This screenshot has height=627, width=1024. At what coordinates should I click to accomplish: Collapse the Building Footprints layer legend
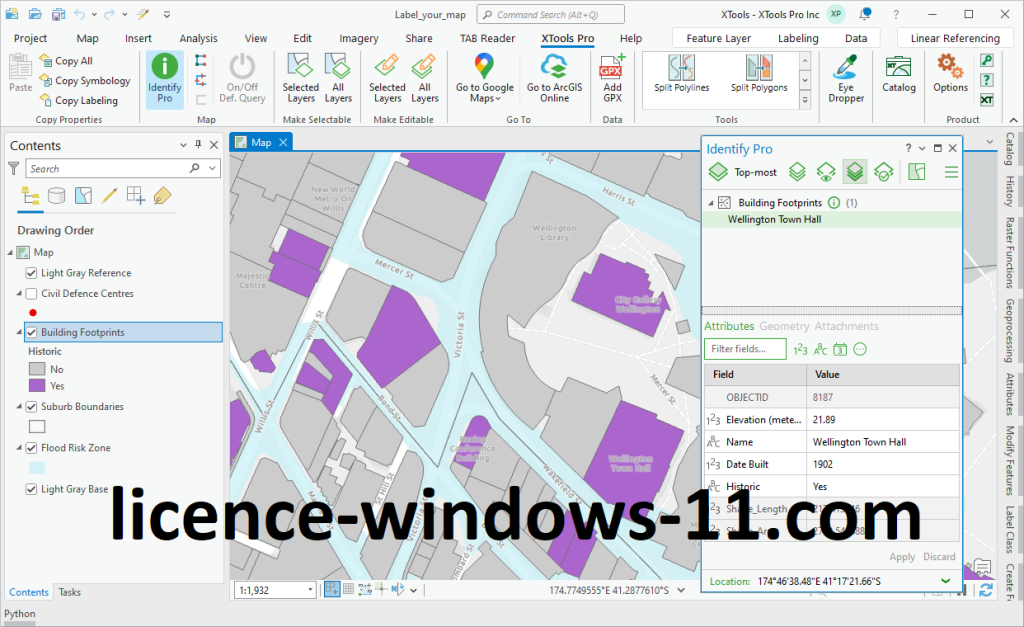coord(20,333)
